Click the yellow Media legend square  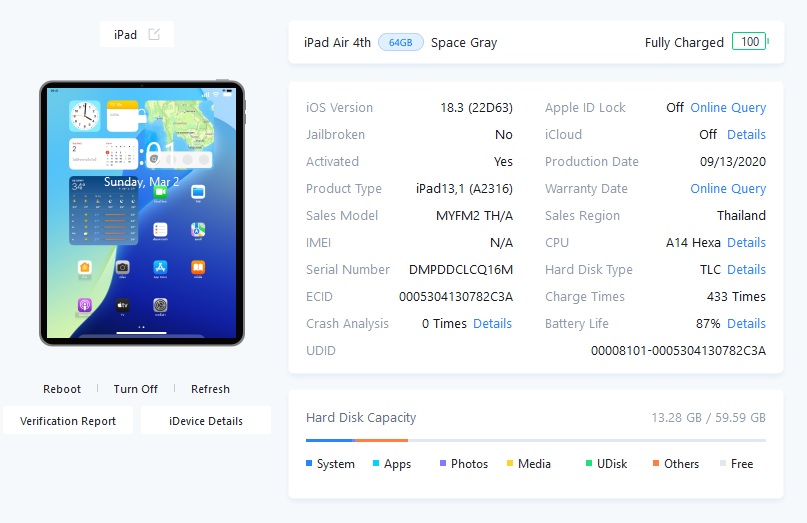click(x=510, y=463)
